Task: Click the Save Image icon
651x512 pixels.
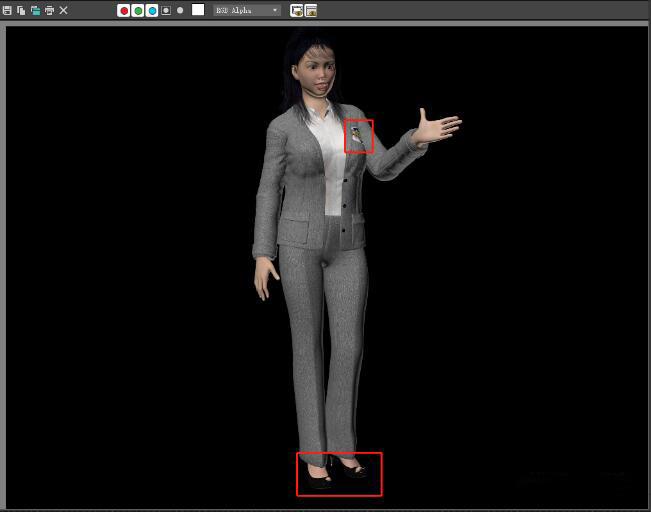Action: tap(7, 10)
